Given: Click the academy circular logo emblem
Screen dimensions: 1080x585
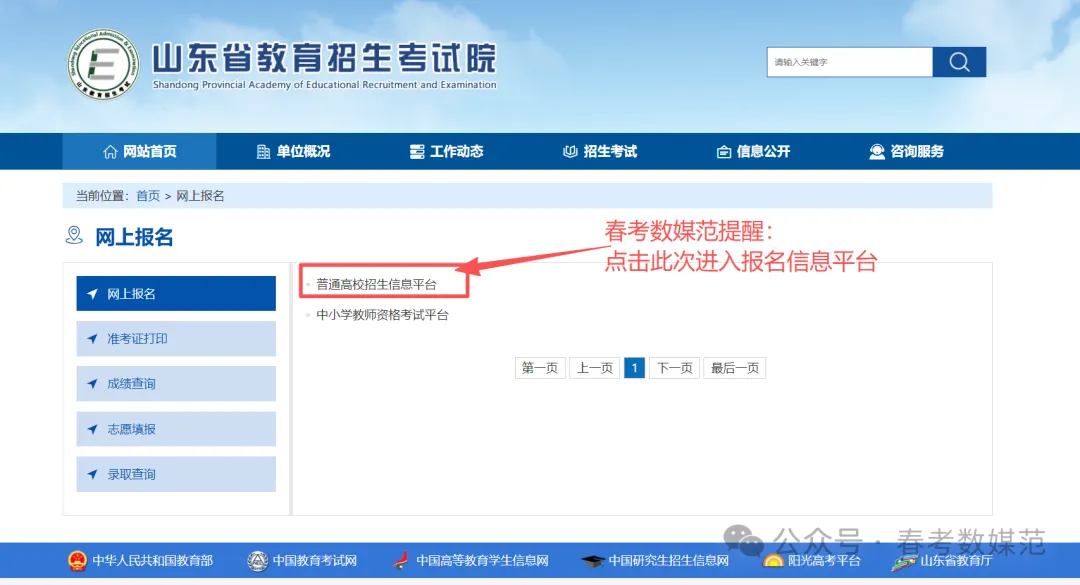Looking at the screenshot, I should coord(103,64).
